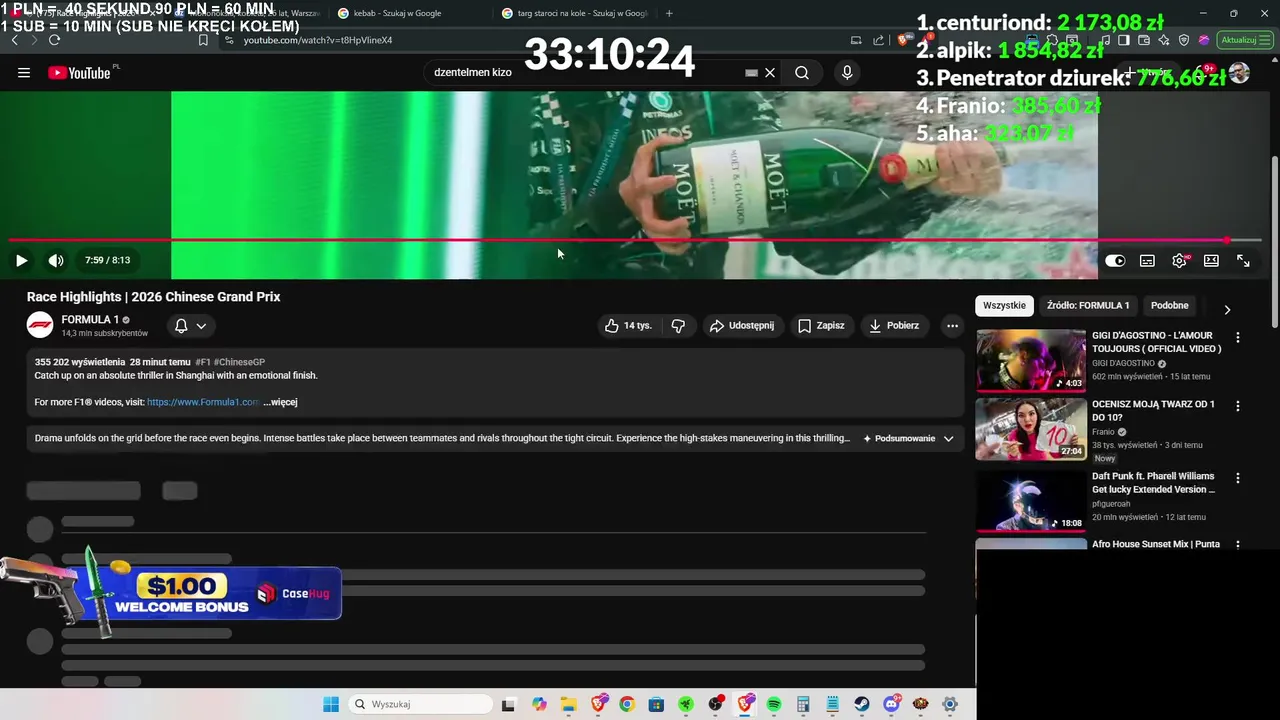Open the Daft Punk Get Lucky thumbnail
The width and height of the screenshot is (1280, 720).
click(x=1031, y=500)
